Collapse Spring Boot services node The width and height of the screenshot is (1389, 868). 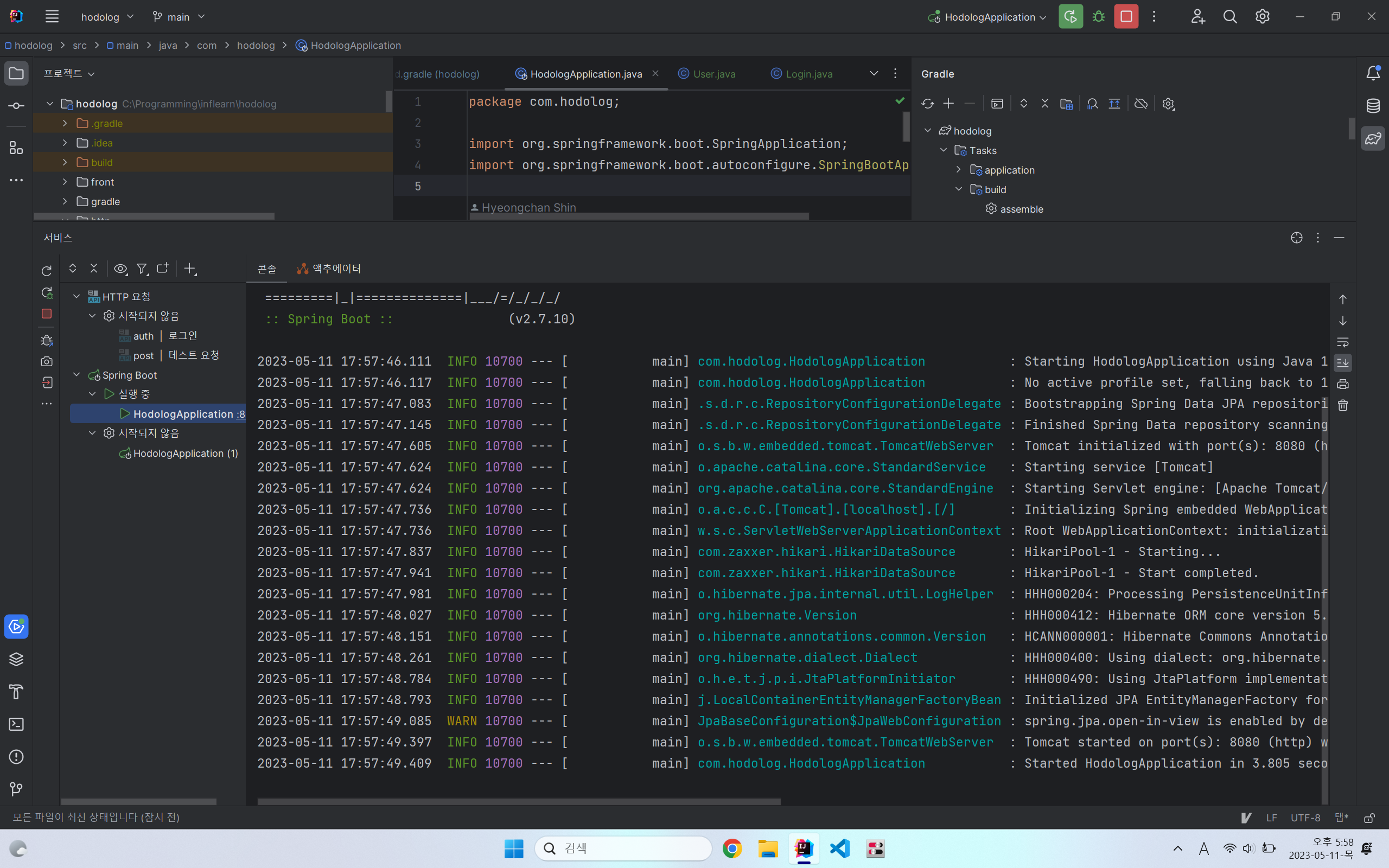[77, 375]
